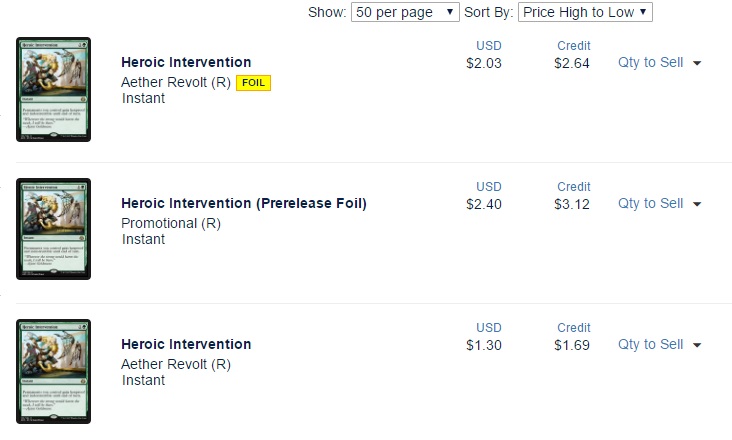Image resolution: width=732 pixels, height=440 pixels.
Task: Open the Sort By dropdown
Action: pyautogui.click(x=585, y=12)
